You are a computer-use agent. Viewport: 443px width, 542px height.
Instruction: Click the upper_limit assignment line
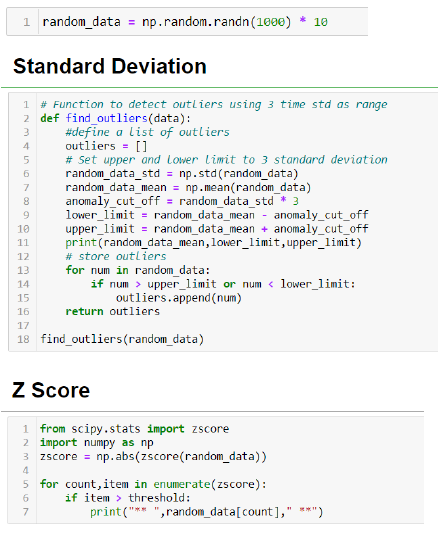pyautogui.click(x=217, y=229)
